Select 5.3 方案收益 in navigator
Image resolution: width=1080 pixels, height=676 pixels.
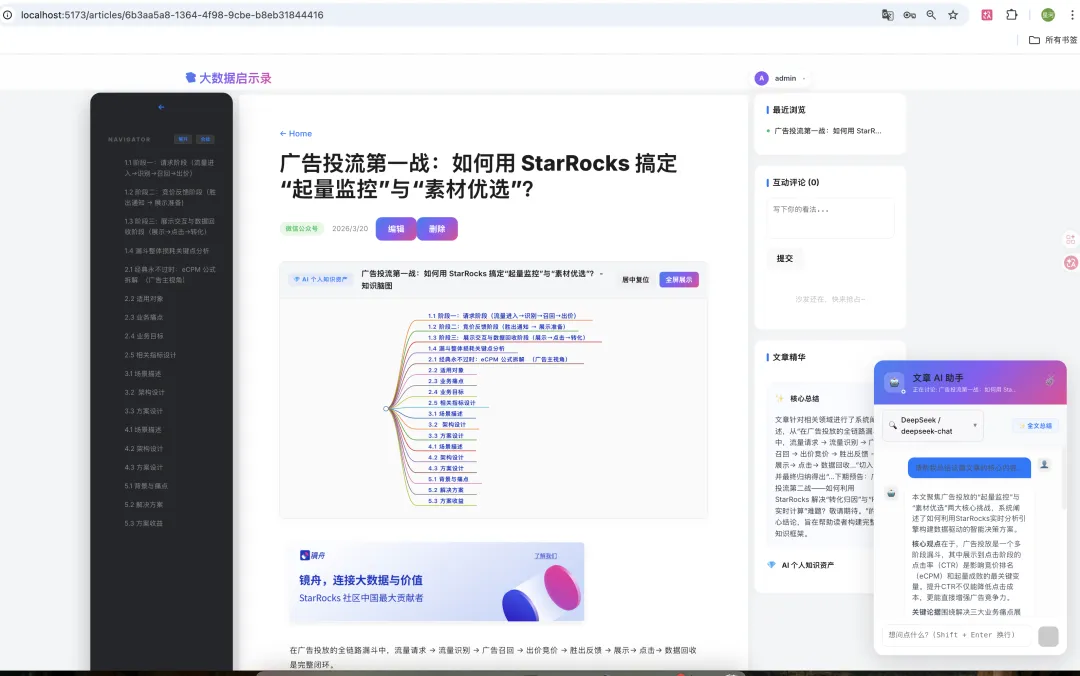144,523
